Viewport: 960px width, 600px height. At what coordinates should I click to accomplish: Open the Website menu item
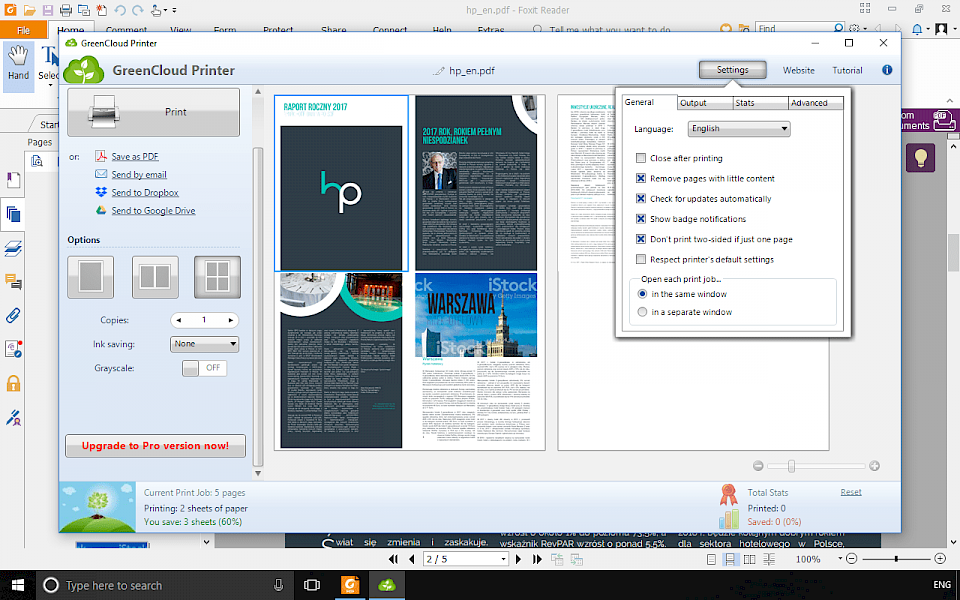click(x=798, y=70)
